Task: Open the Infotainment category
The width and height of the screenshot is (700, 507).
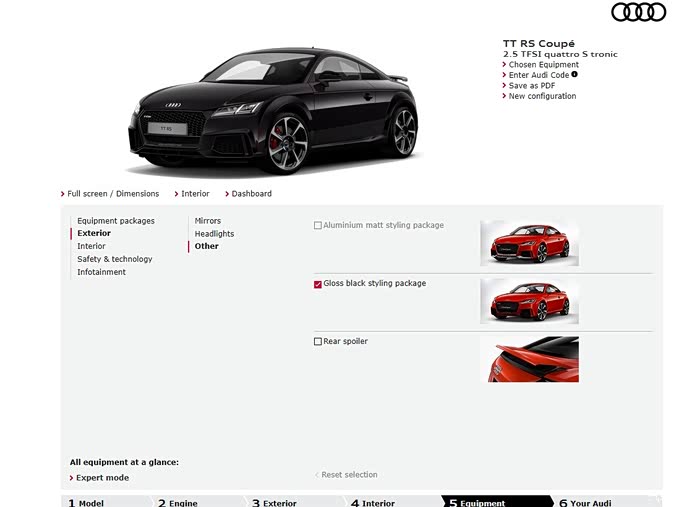Action: (x=101, y=272)
